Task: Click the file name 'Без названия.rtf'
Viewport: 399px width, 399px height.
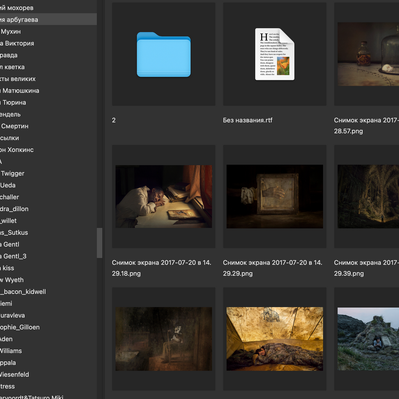Action: pyautogui.click(x=247, y=120)
